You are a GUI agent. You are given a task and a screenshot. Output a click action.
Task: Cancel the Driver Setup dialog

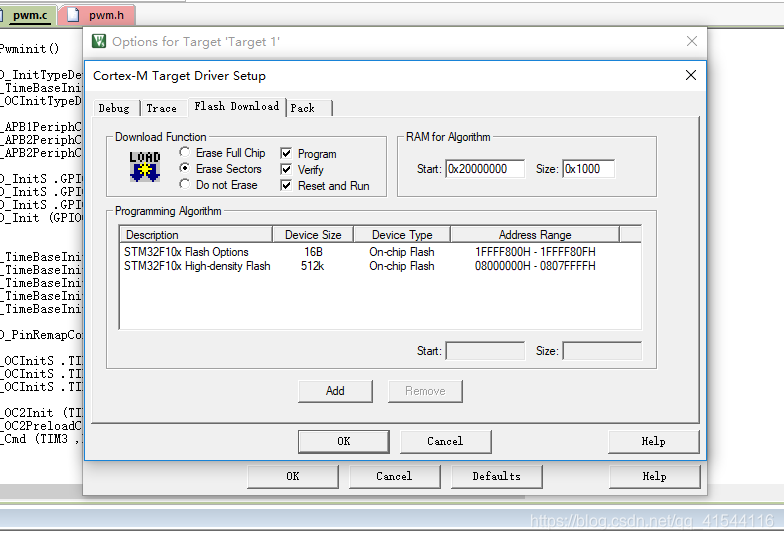446,442
